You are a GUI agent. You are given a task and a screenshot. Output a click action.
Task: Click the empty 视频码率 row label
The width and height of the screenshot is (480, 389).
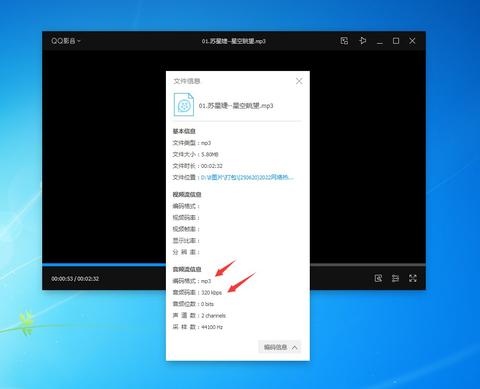coord(186,218)
